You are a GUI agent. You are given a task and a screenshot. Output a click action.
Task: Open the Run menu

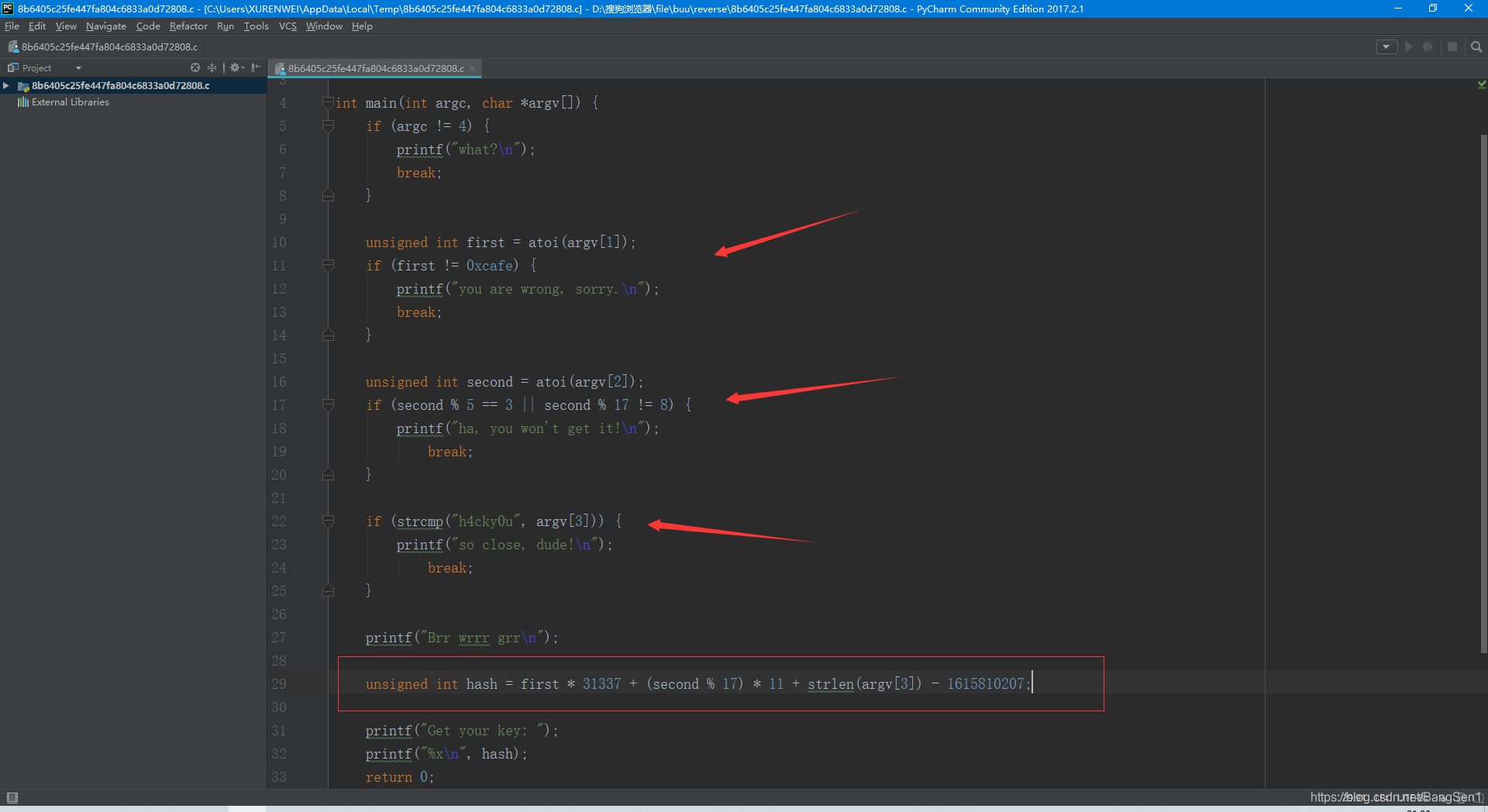point(226,26)
